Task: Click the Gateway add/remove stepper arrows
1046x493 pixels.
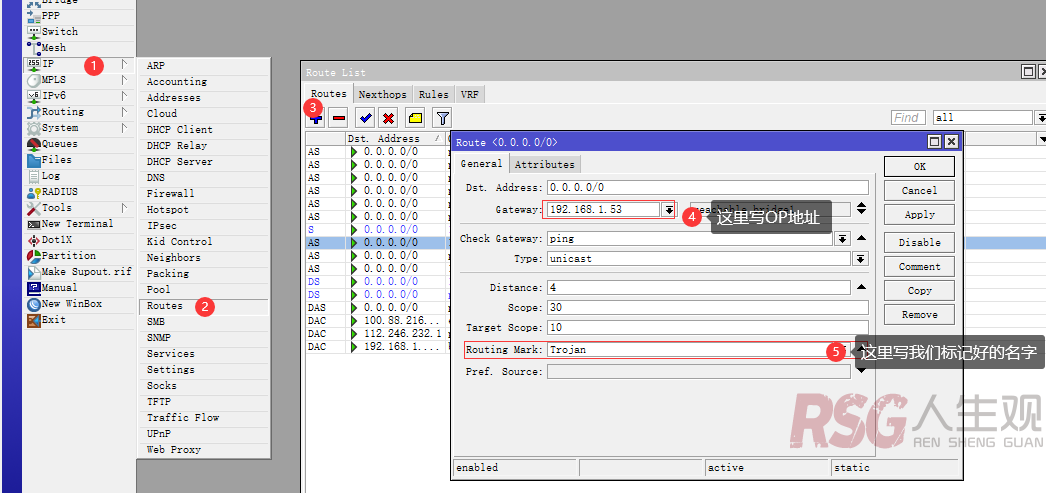Action: click(x=861, y=209)
